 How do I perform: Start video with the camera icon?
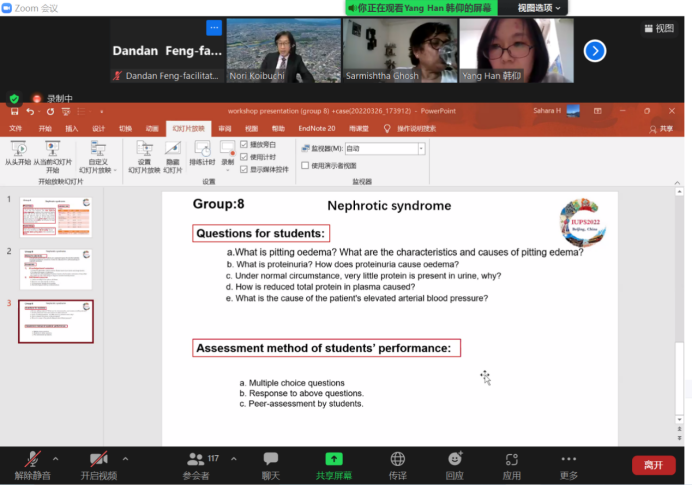99,460
